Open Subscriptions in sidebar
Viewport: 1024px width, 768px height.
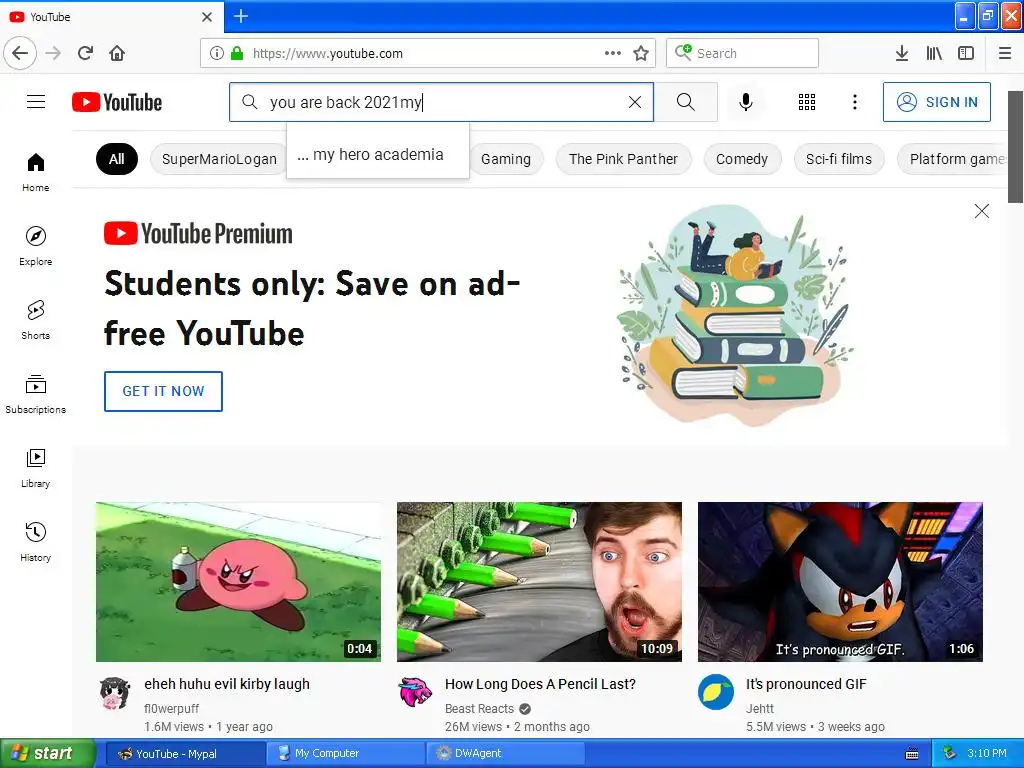tap(36, 394)
